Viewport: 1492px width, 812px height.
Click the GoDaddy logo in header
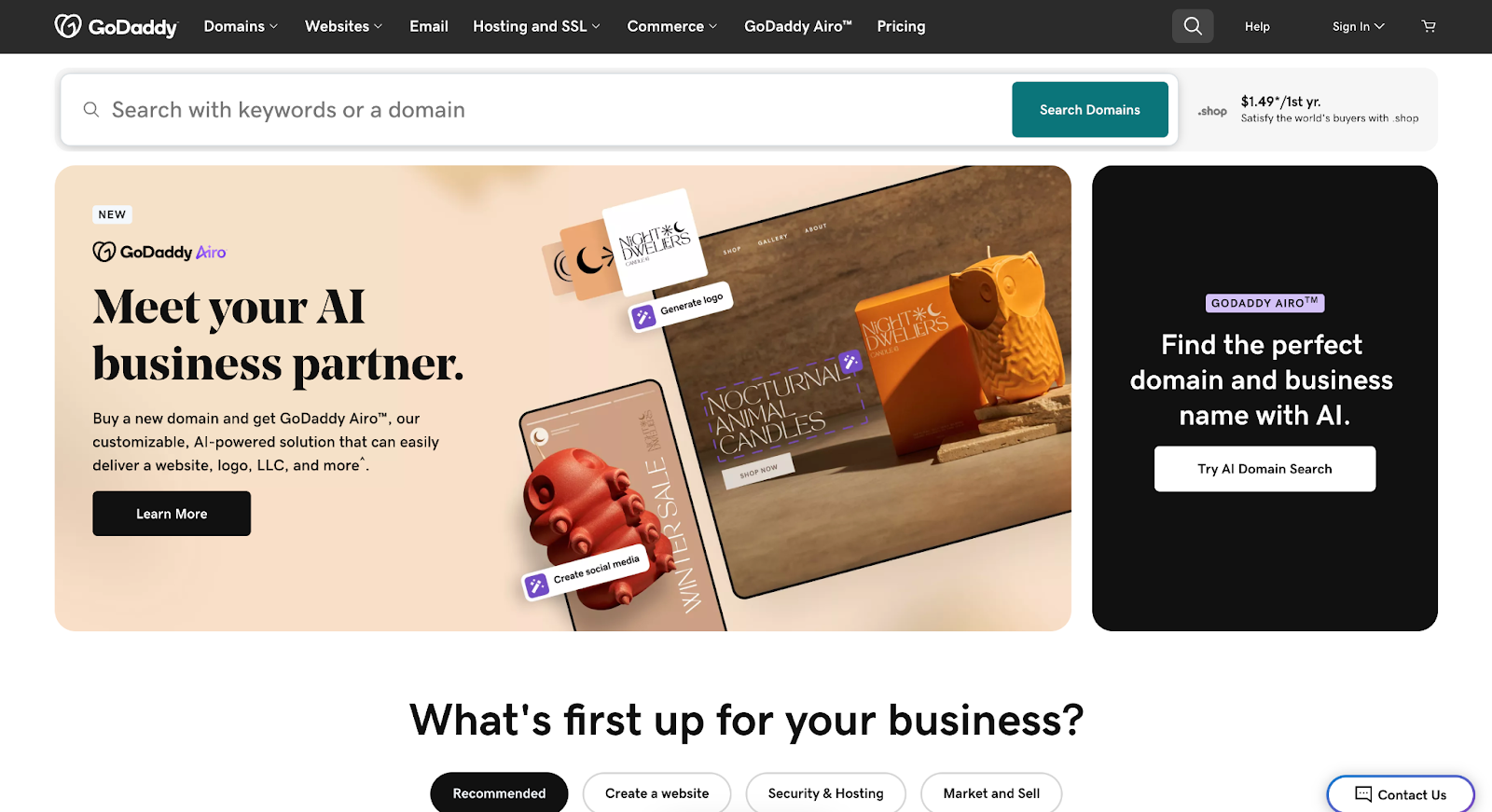tap(116, 26)
